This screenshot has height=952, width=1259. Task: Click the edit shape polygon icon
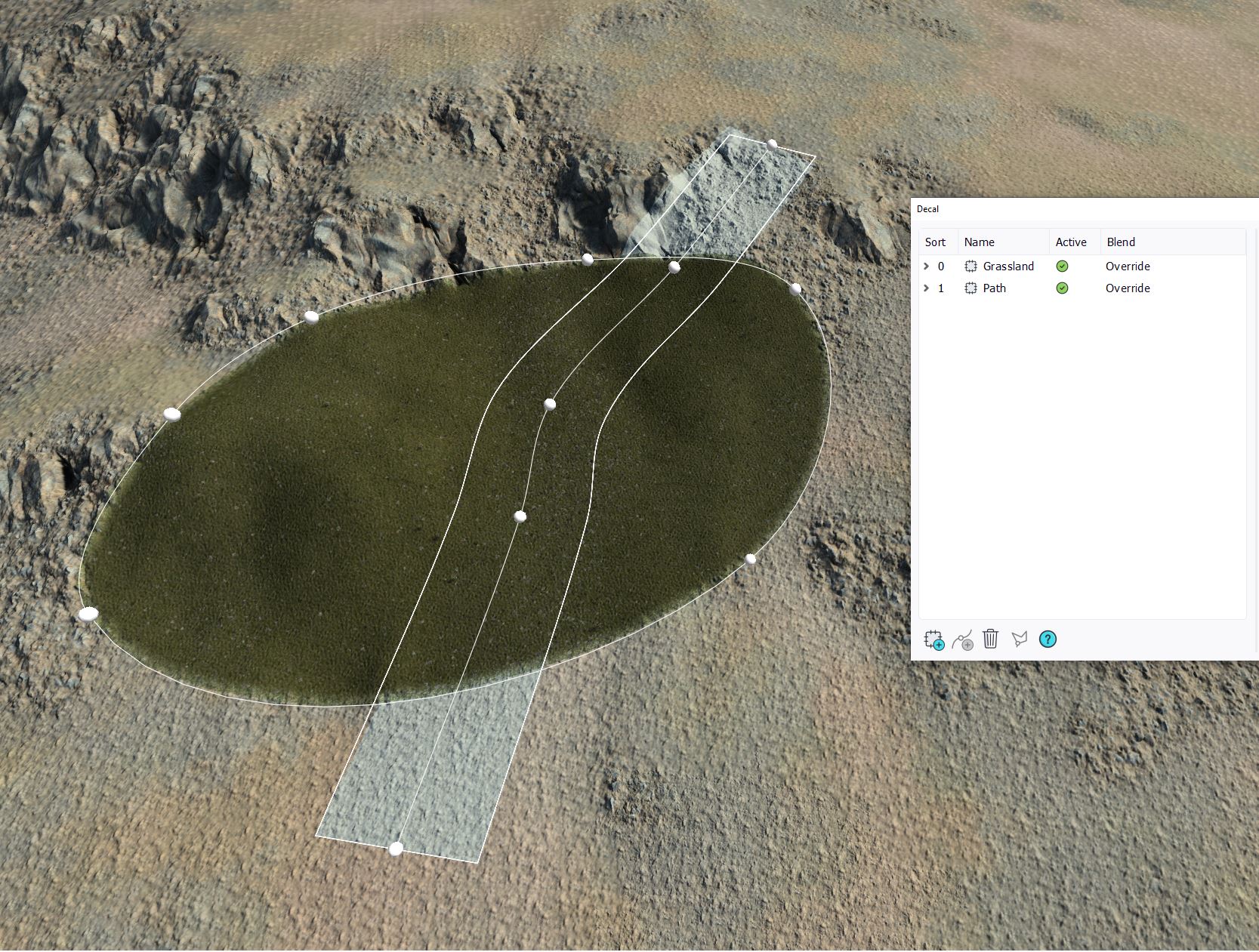(1020, 639)
